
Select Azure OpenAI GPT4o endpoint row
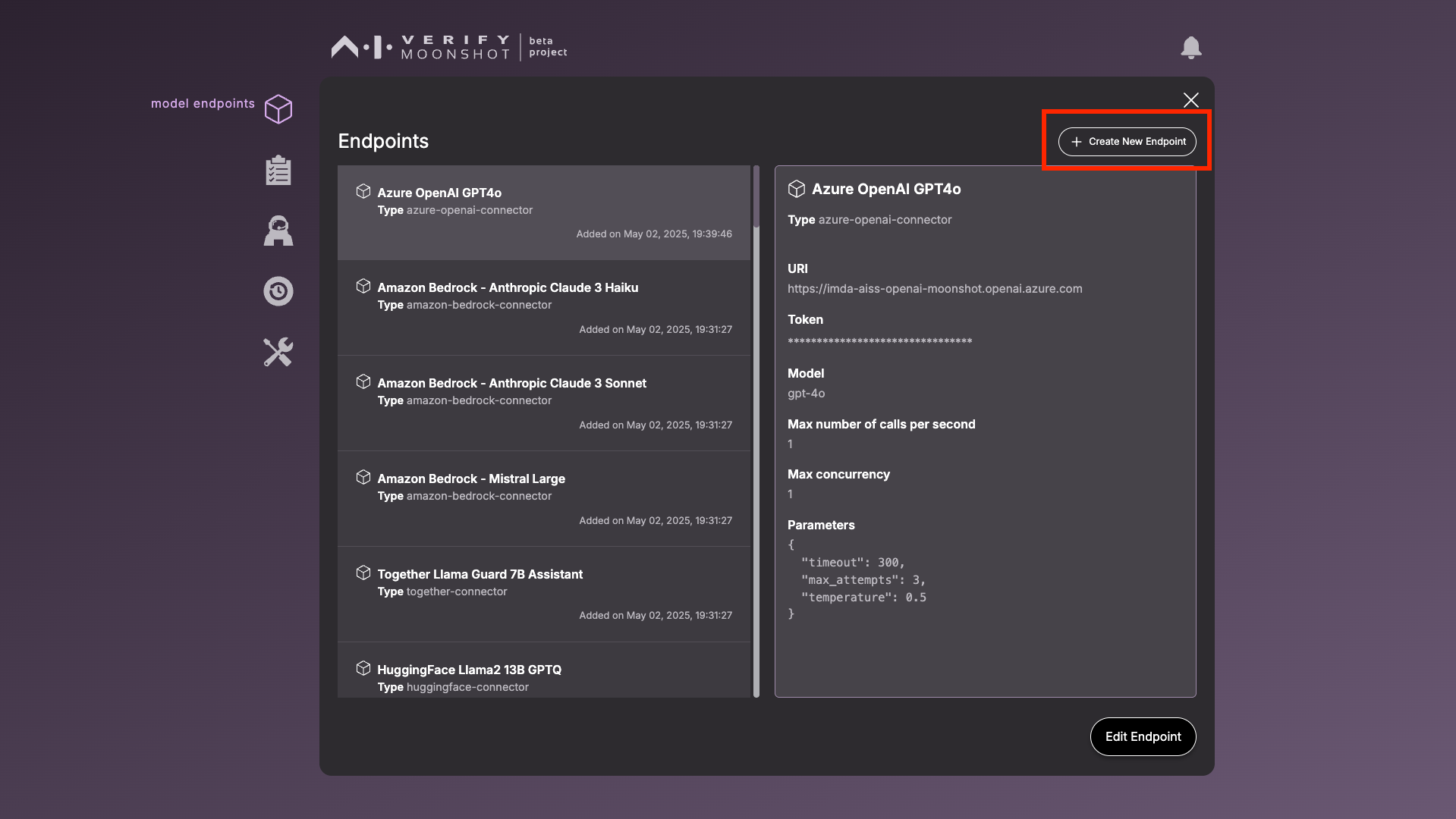(544, 212)
